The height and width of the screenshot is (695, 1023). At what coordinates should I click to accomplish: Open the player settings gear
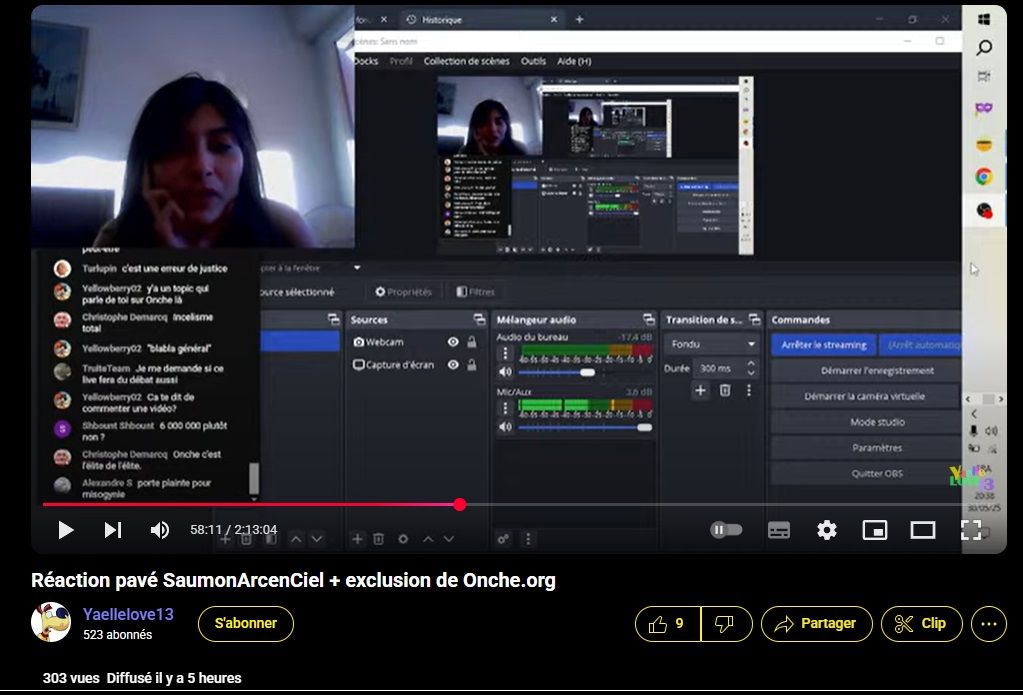826,530
